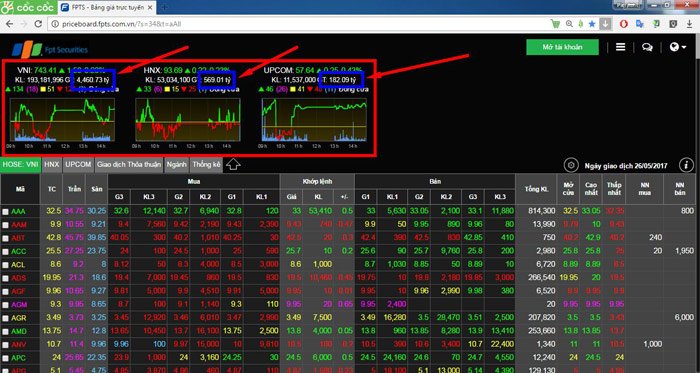
Task: Open the Giao dịch Thỏa thuận tab
Action: coord(129,165)
